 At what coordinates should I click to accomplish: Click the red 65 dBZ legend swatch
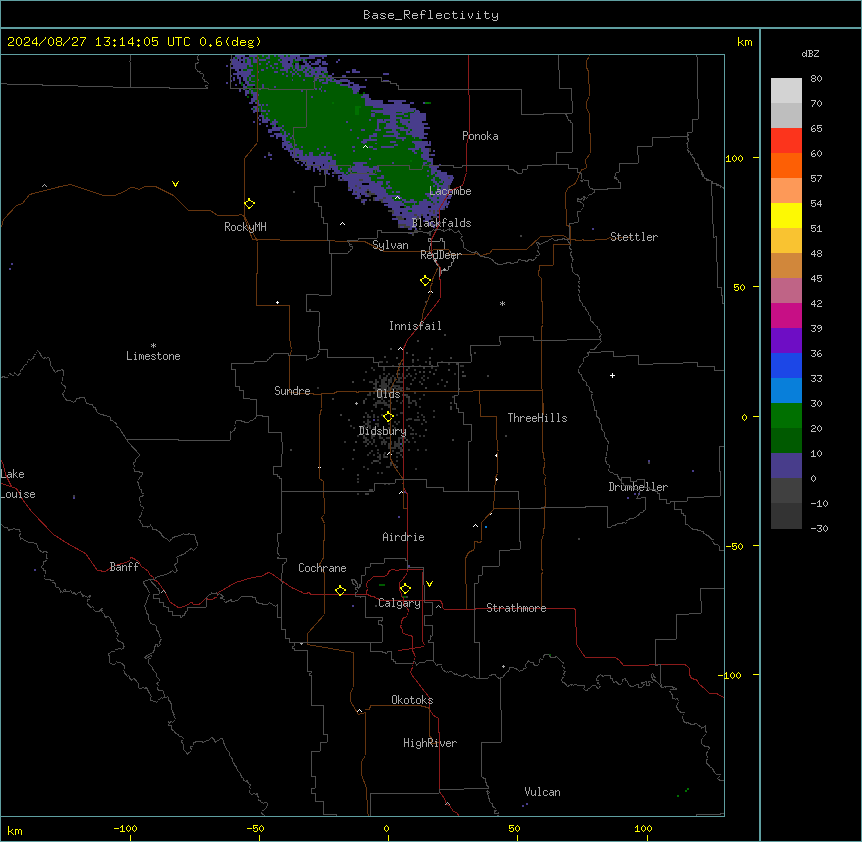(786, 140)
